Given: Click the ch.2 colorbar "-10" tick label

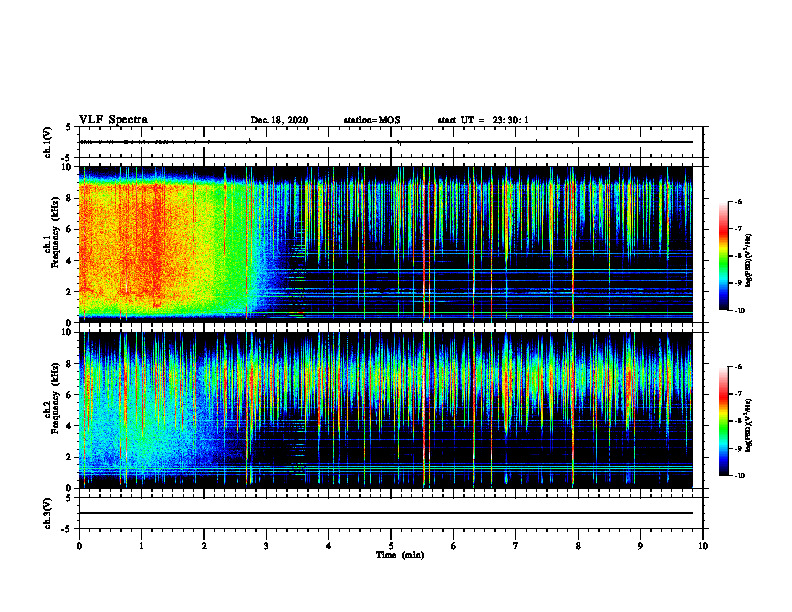Looking at the screenshot, I should 739,475.
